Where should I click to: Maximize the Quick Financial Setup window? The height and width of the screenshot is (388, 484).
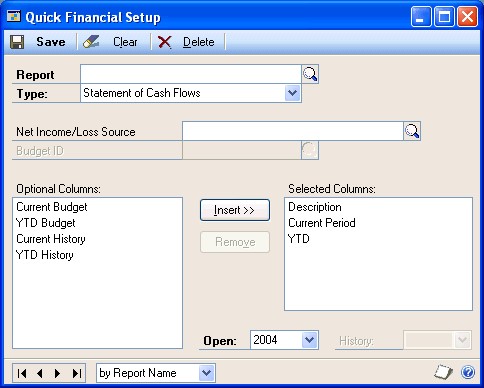point(444,17)
